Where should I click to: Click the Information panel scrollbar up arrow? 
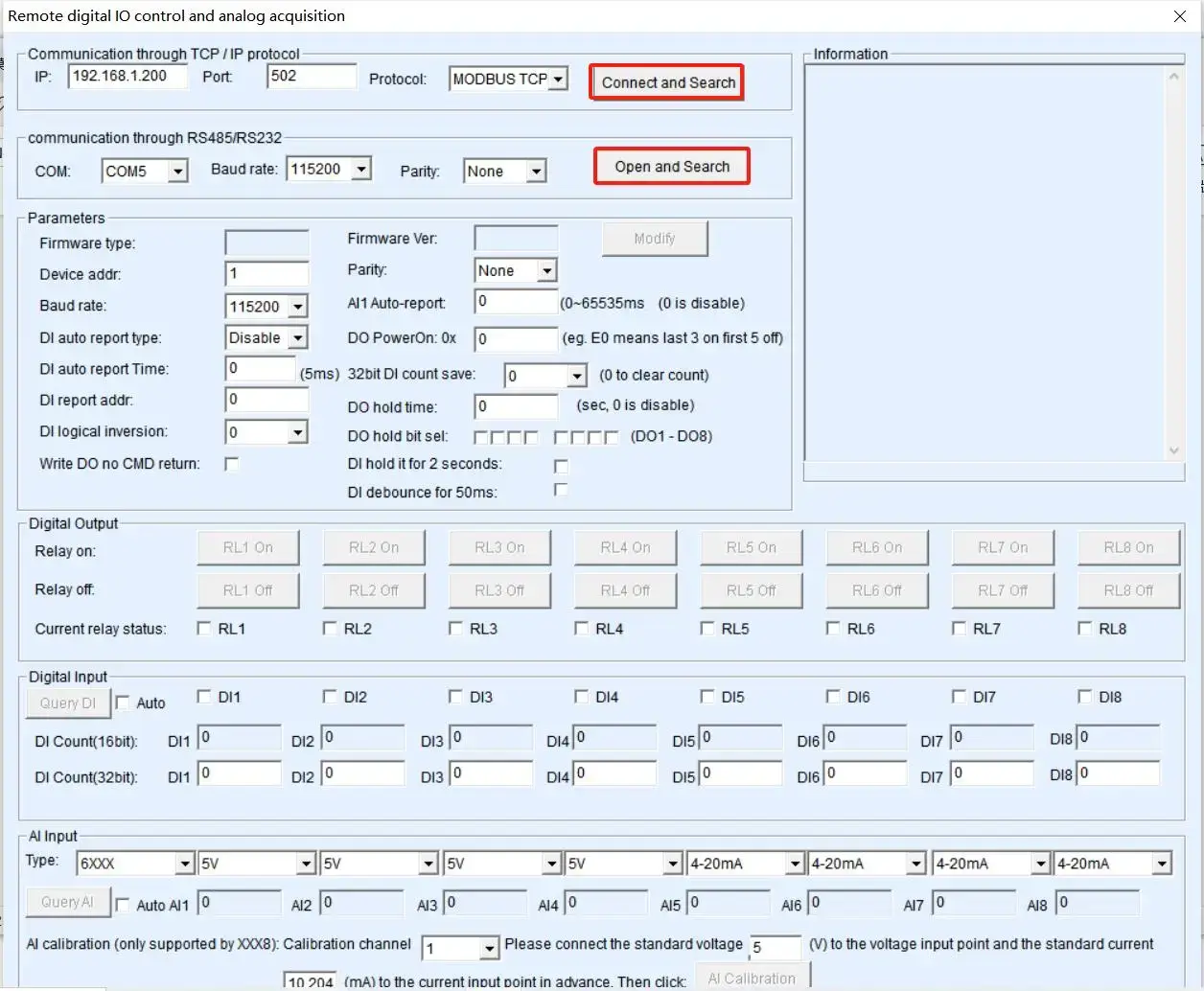[1173, 77]
